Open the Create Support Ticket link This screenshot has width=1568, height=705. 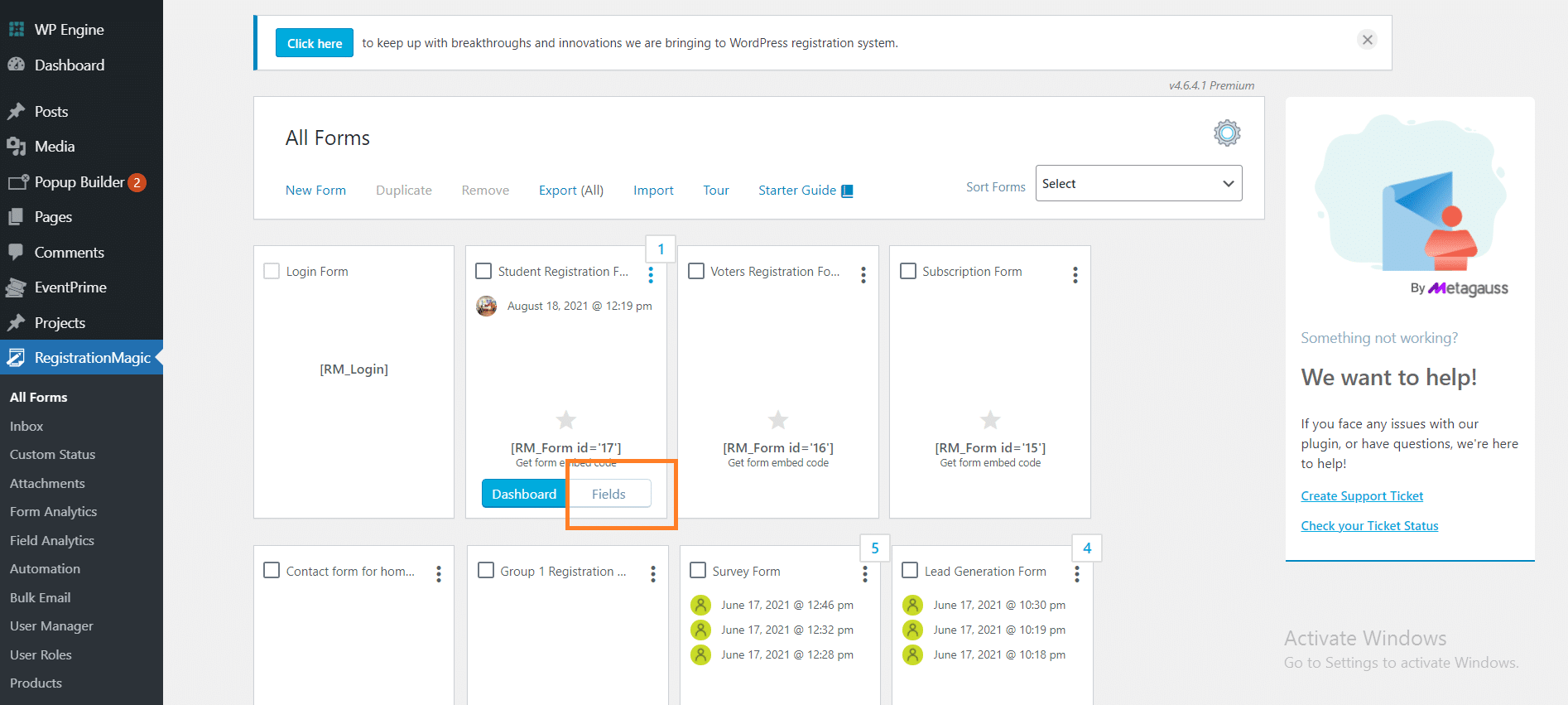point(1362,496)
